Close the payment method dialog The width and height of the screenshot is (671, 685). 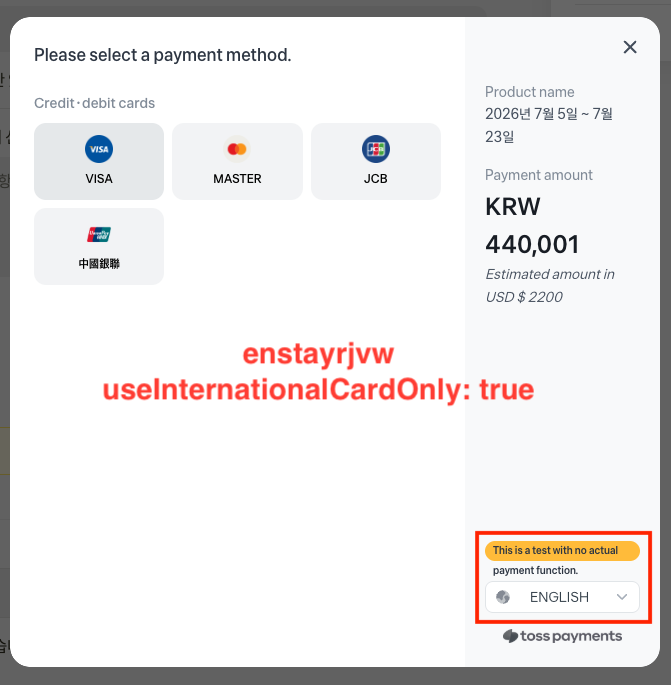629,47
